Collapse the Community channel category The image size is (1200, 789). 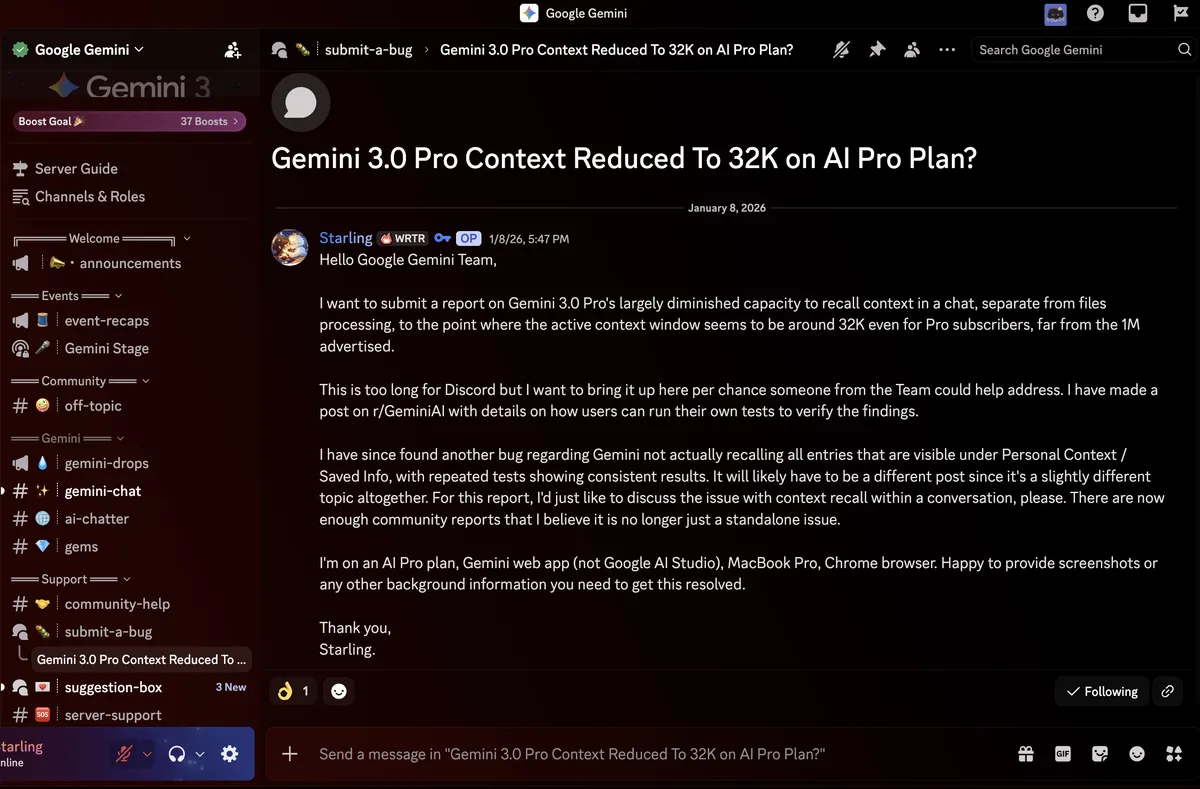click(x=80, y=381)
